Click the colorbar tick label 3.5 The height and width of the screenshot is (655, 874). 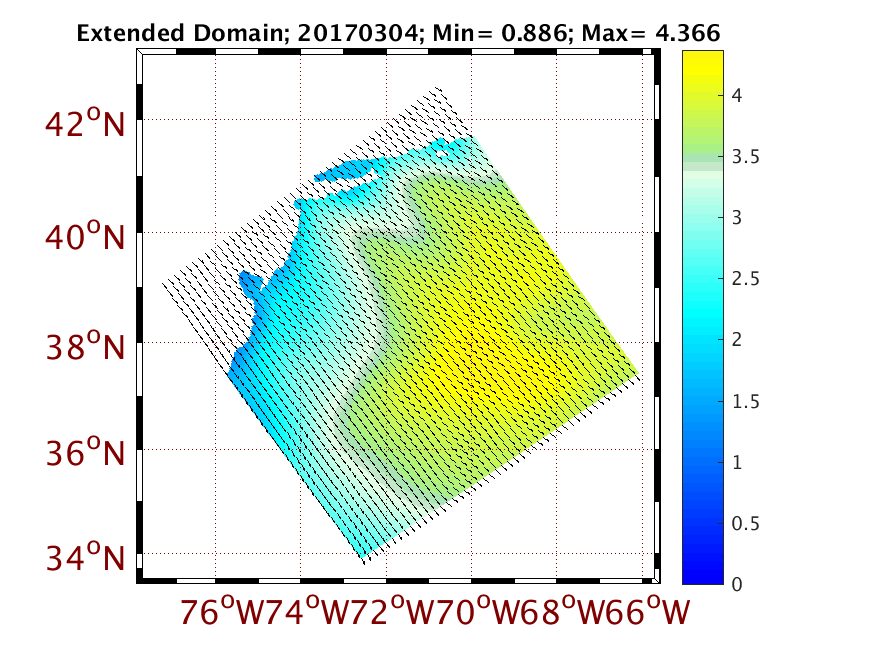click(x=745, y=157)
